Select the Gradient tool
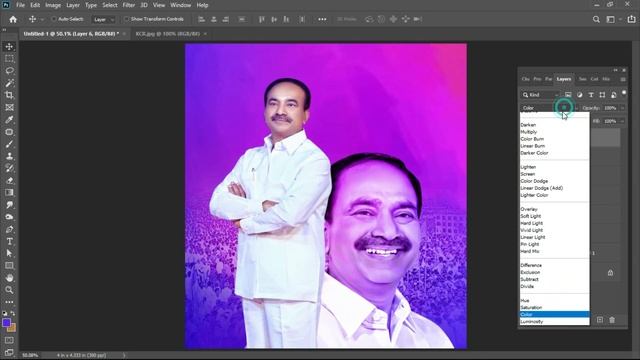The image size is (640, 360). click(9, 193)
